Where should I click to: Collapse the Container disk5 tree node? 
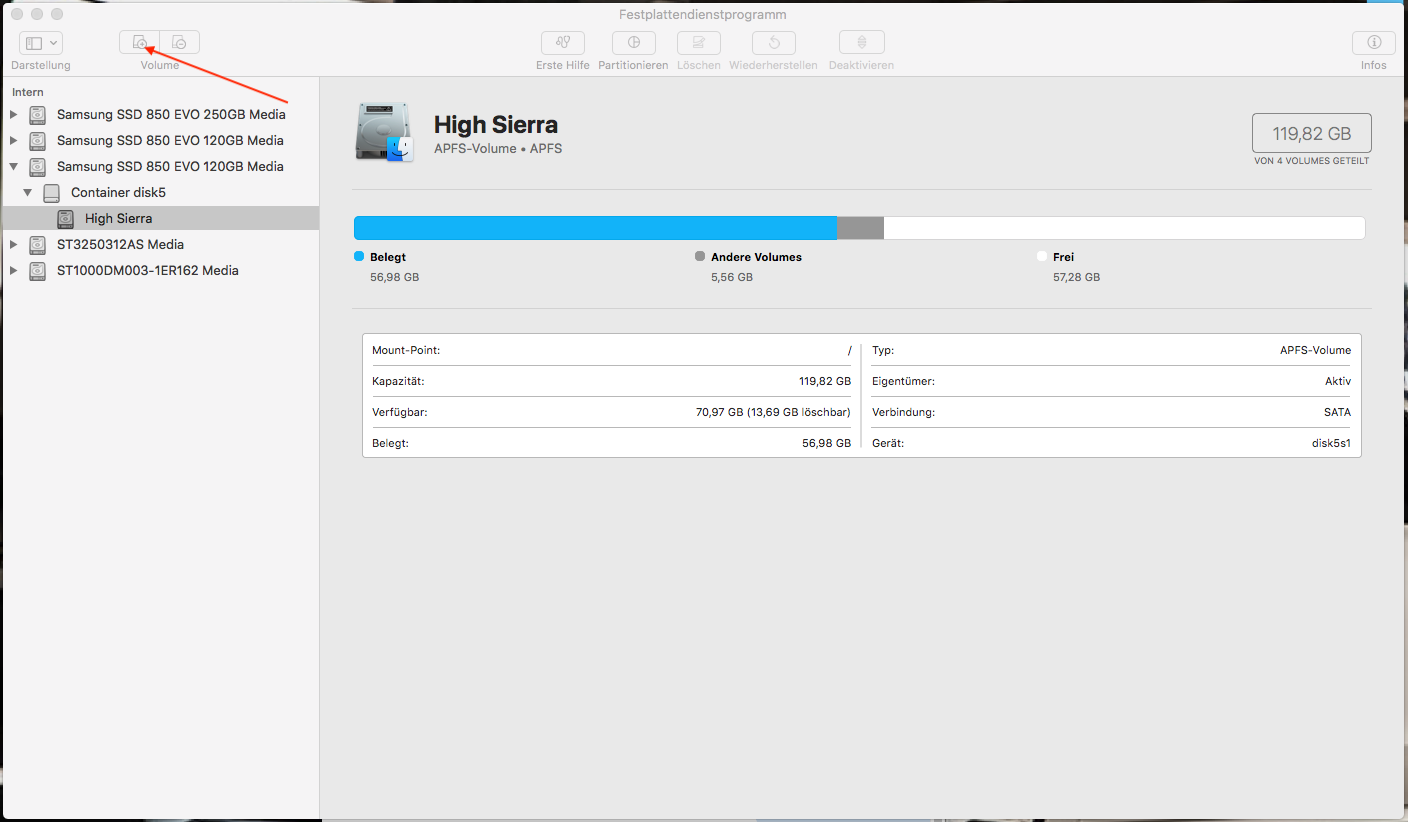coord(27,192)
